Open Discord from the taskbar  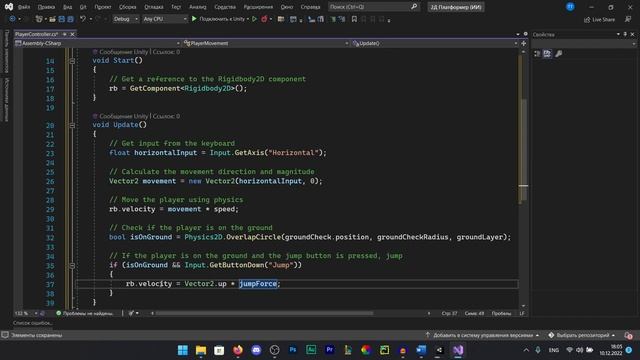(x=256, y=350)
